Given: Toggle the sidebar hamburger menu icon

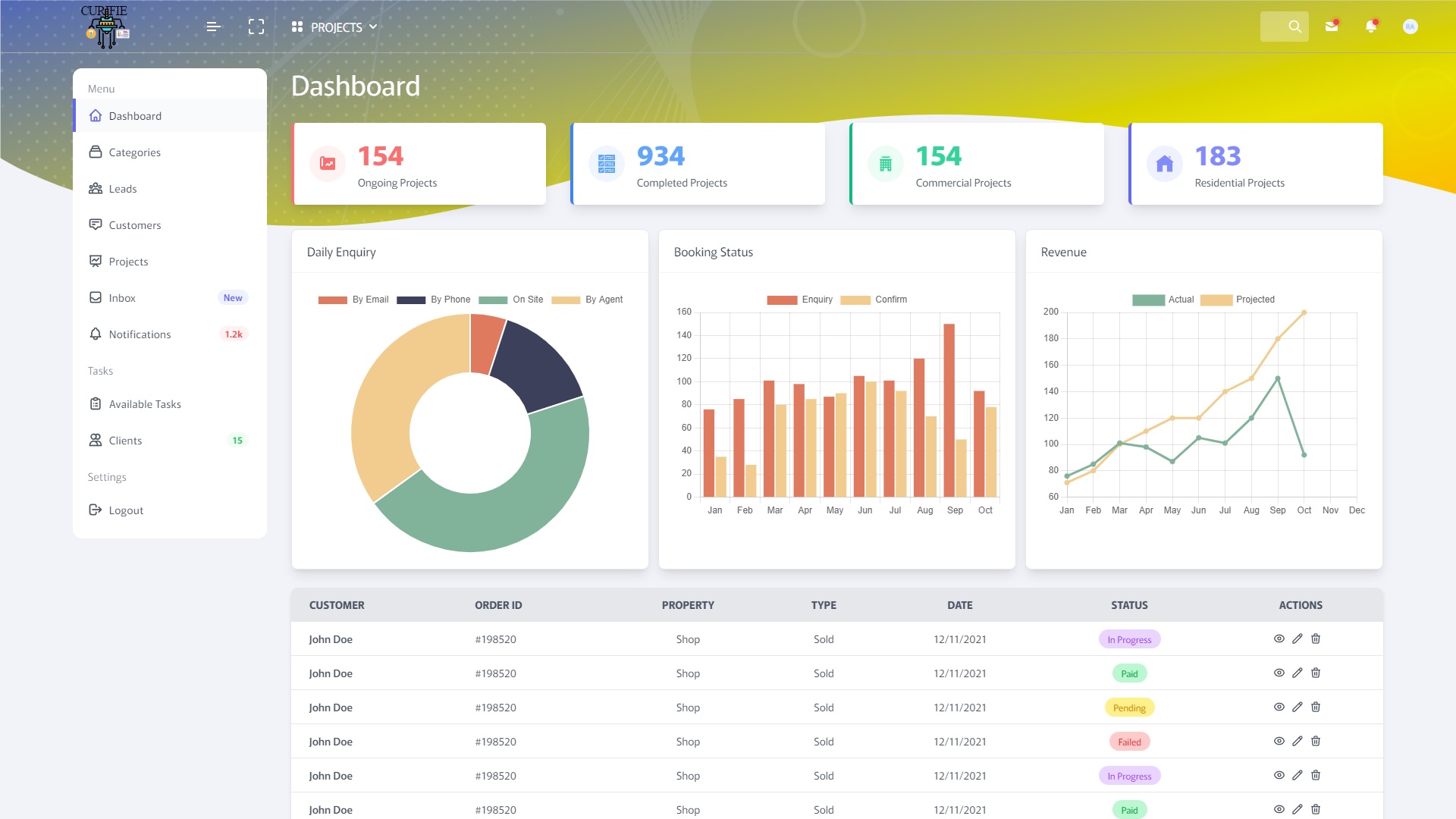Looking at the screenshot, I should coord(214,27).
